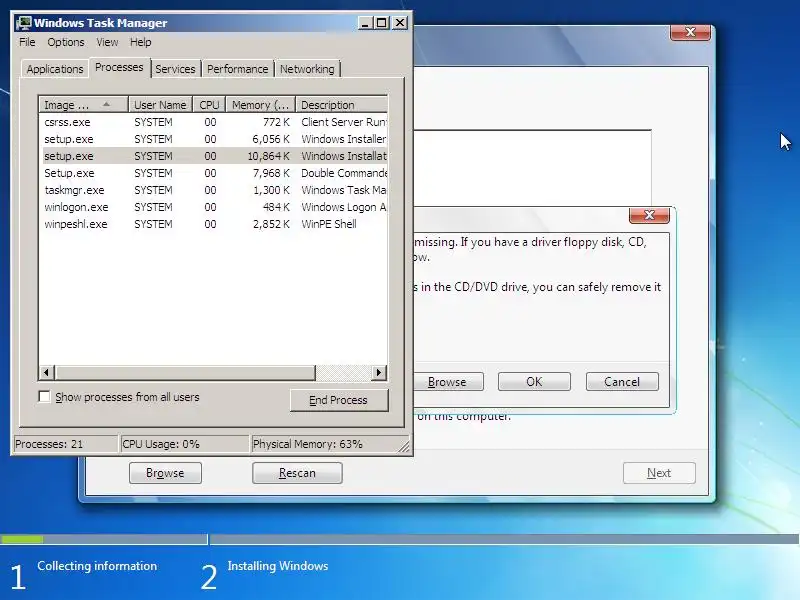The height and width of the screenshot is (600, 800).
Task: Click the 772 K memory value
Action: pos(276,122)
